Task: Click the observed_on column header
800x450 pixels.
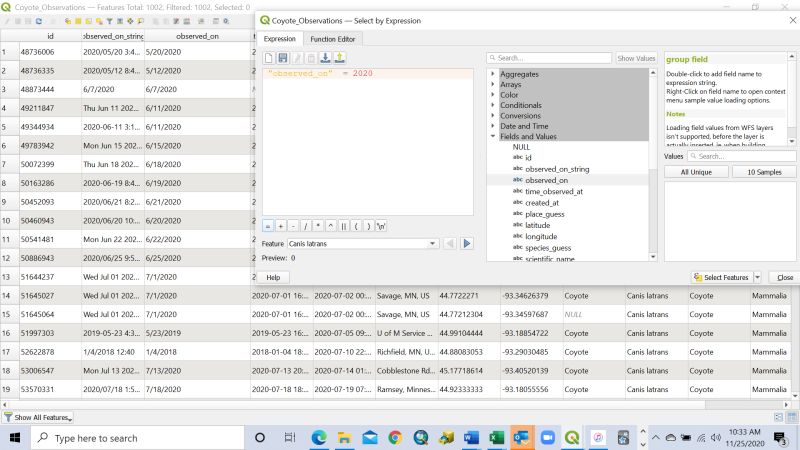Action: point(197,36)
